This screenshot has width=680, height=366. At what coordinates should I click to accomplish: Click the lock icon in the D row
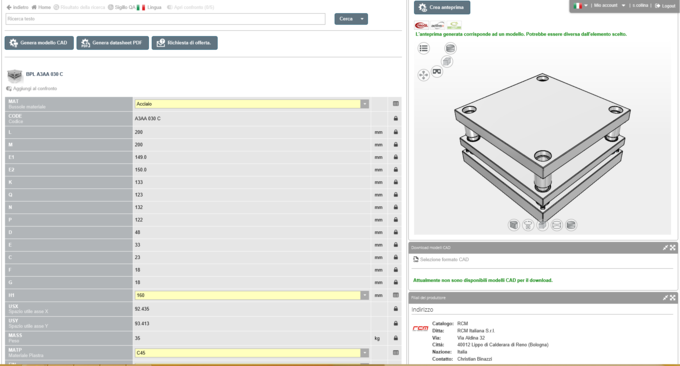pos(396,232)
